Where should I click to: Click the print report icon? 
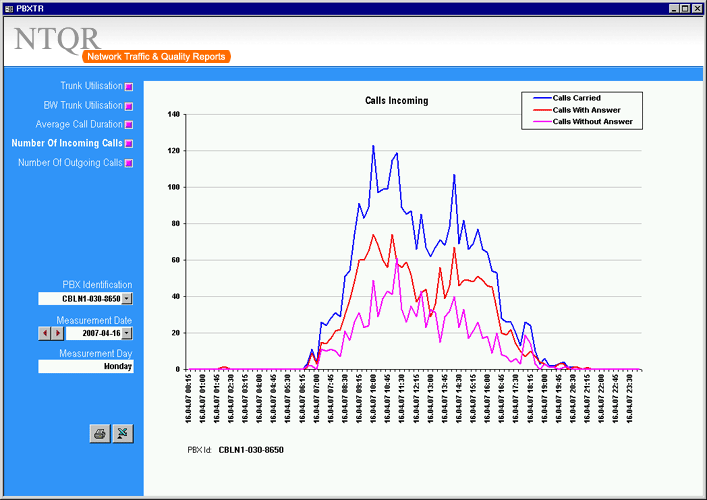[100, 433]
